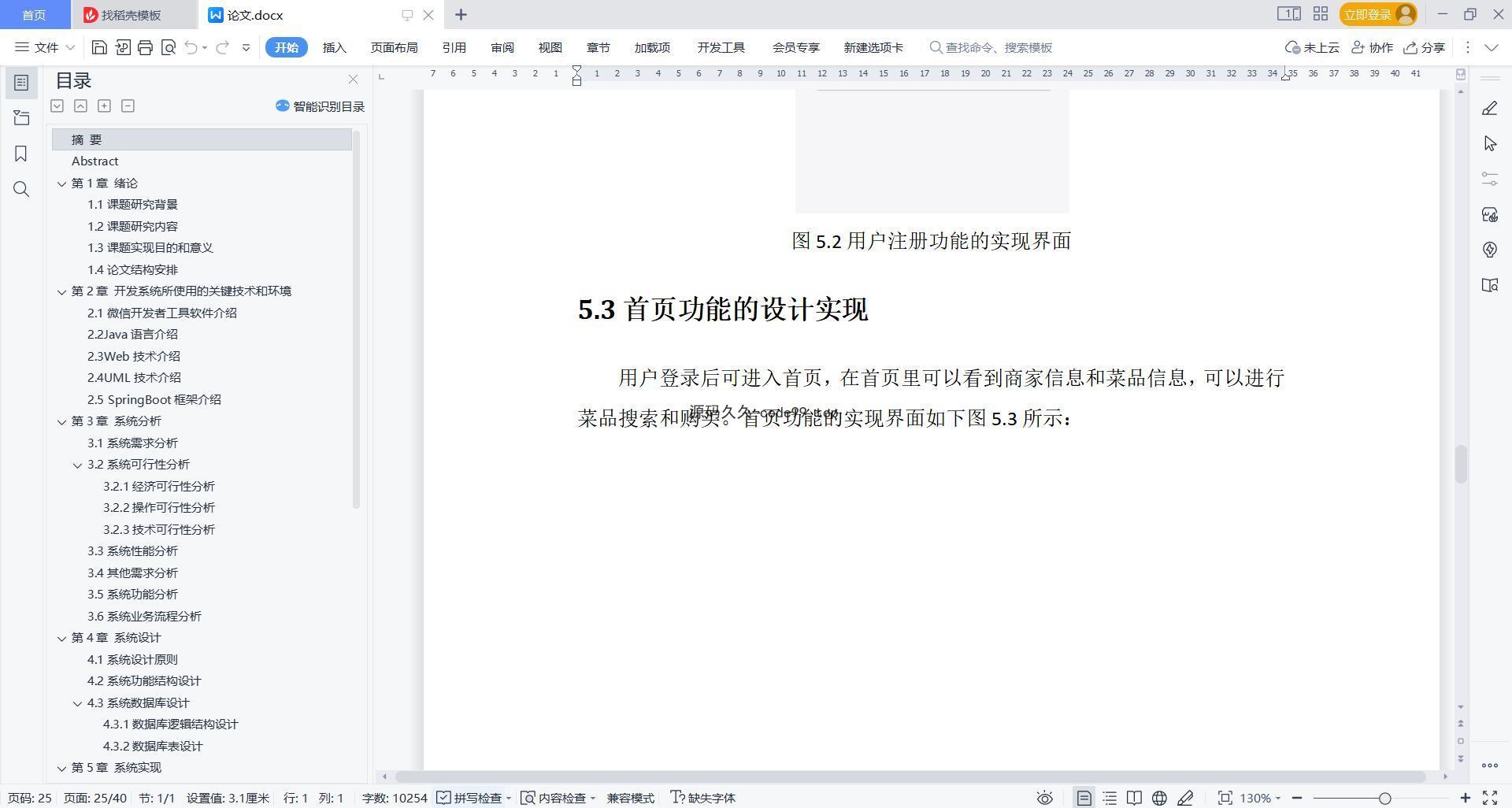Collapse the 第4章 系统设计 node
Image resolution: width=1512 pixels, height=808 pixels.
point(61,638)
